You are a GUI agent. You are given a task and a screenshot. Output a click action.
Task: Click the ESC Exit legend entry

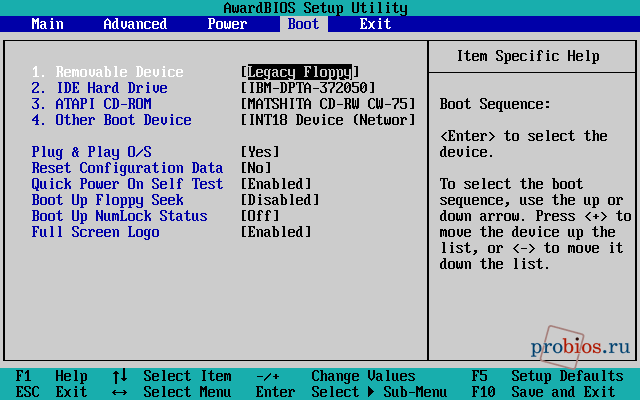(51, 392)
